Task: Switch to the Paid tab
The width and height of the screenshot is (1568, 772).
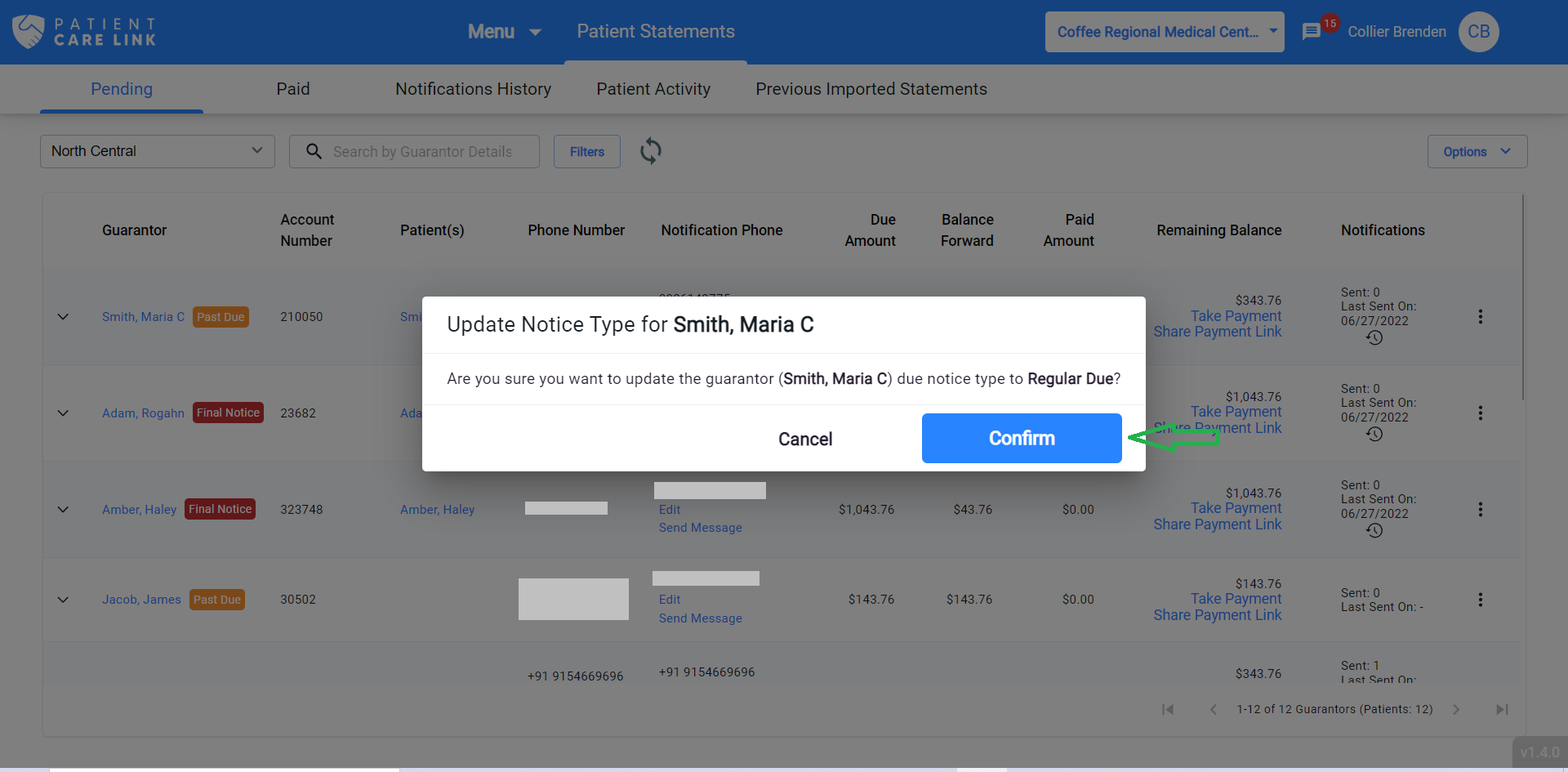Action: (x=293, y=89)
